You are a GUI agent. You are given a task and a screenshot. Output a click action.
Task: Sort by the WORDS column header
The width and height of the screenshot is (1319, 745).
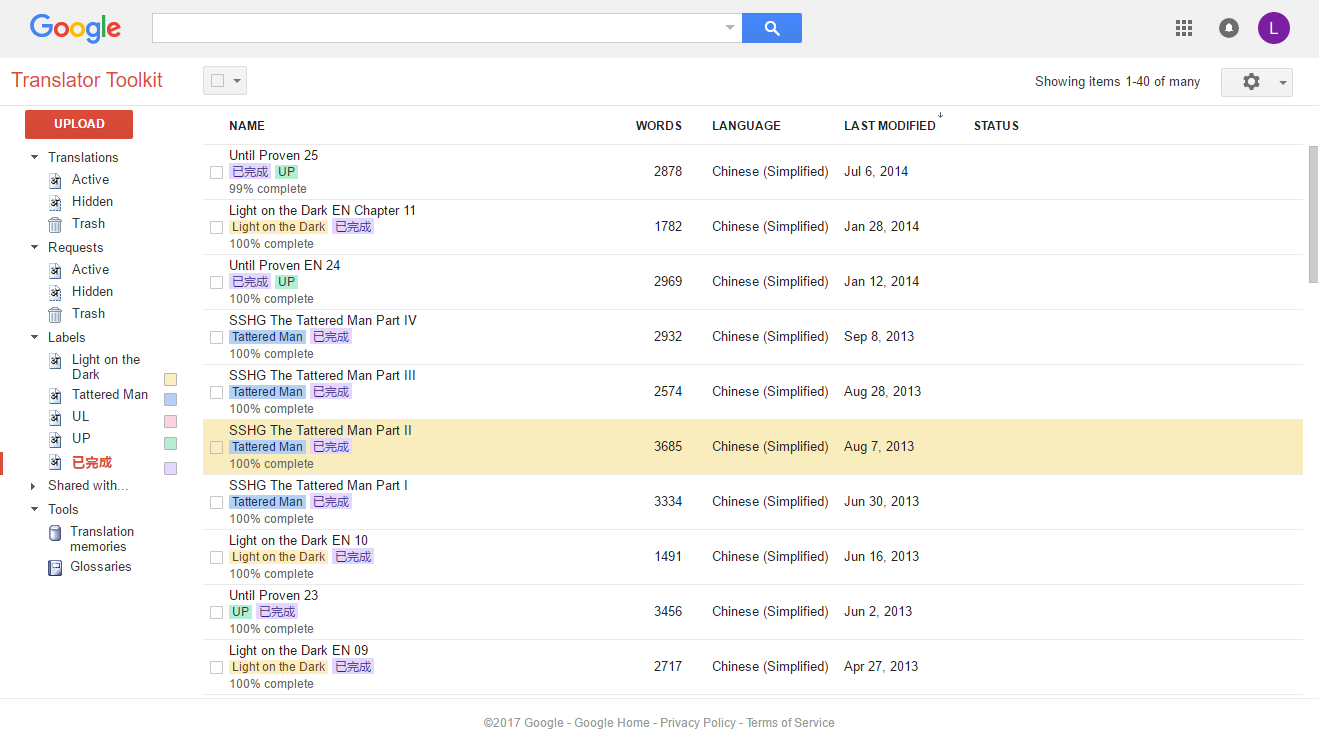pos(659,126)
